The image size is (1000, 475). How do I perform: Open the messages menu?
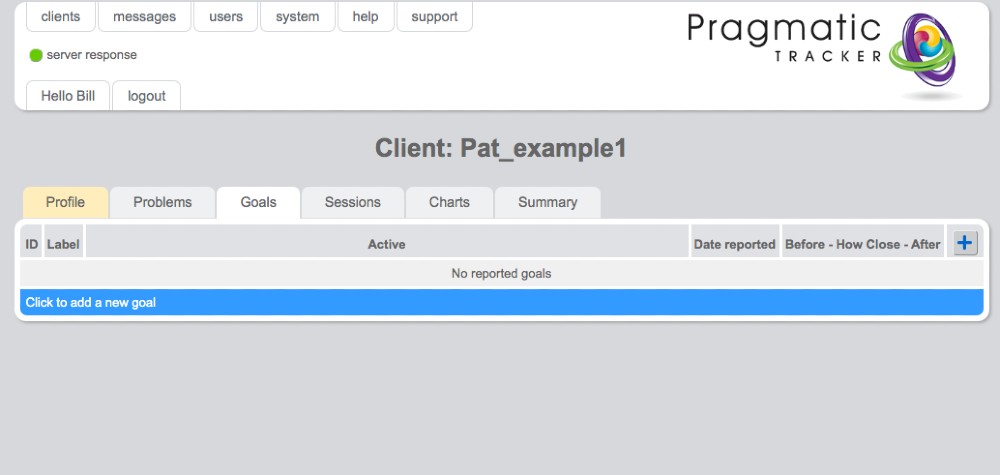[144, 17]
